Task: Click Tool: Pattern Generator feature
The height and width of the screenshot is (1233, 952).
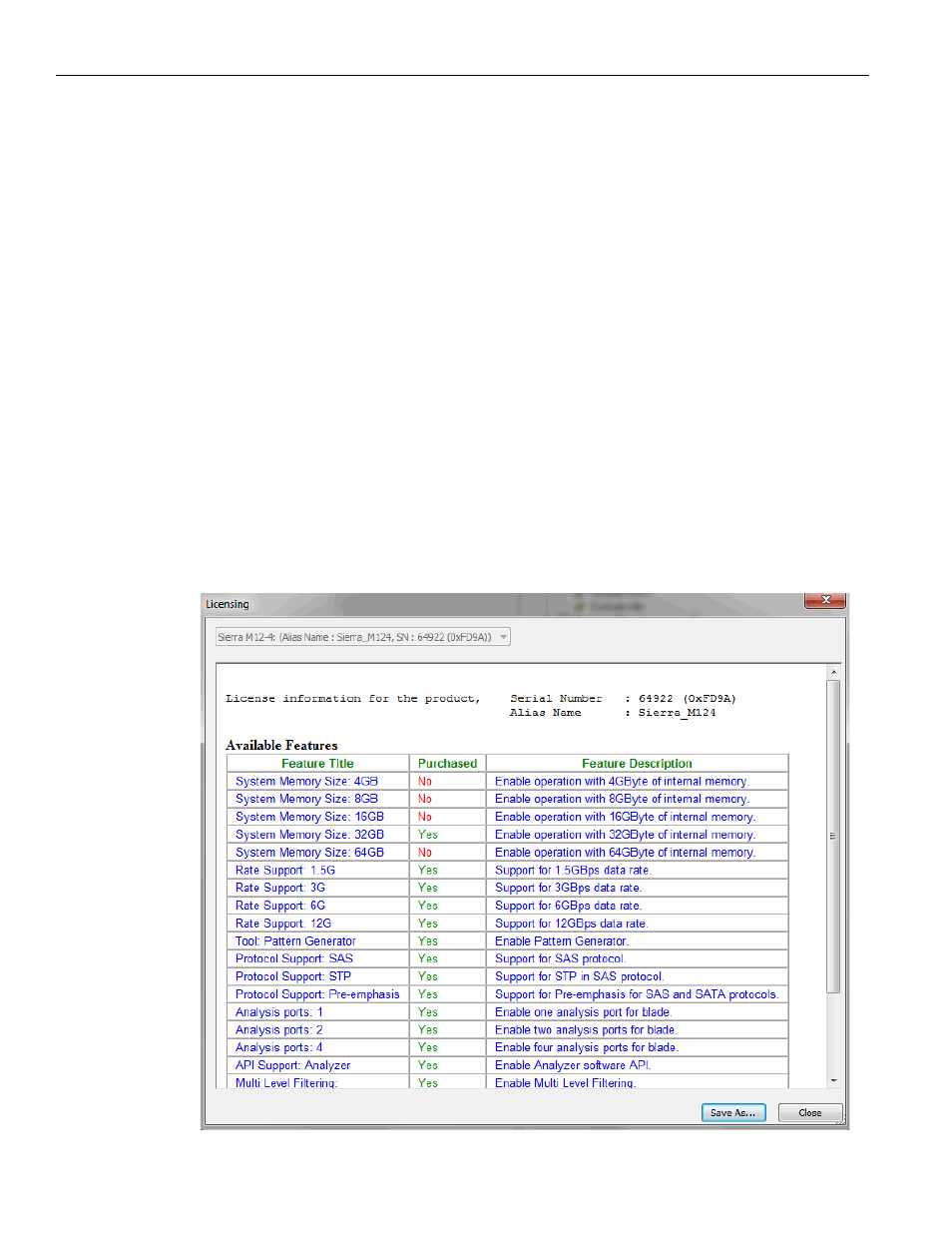Action: [295, 941]
